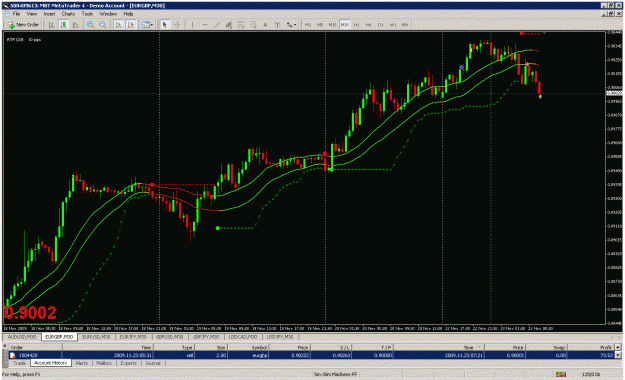Sort history by Type column header
This screenshot has height=380, width=625.
[174, 347]
